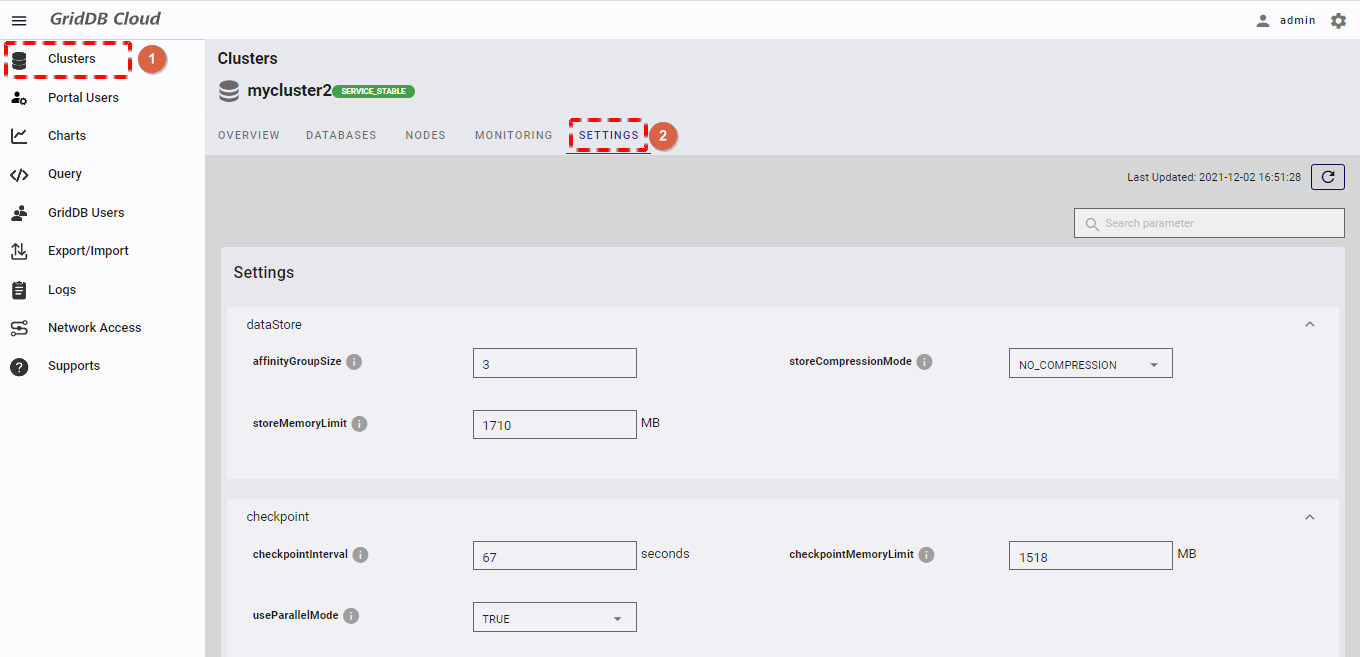Open the settings gear icon at top right
The width and height of the screenshot is (1360, 657).
1338,20
